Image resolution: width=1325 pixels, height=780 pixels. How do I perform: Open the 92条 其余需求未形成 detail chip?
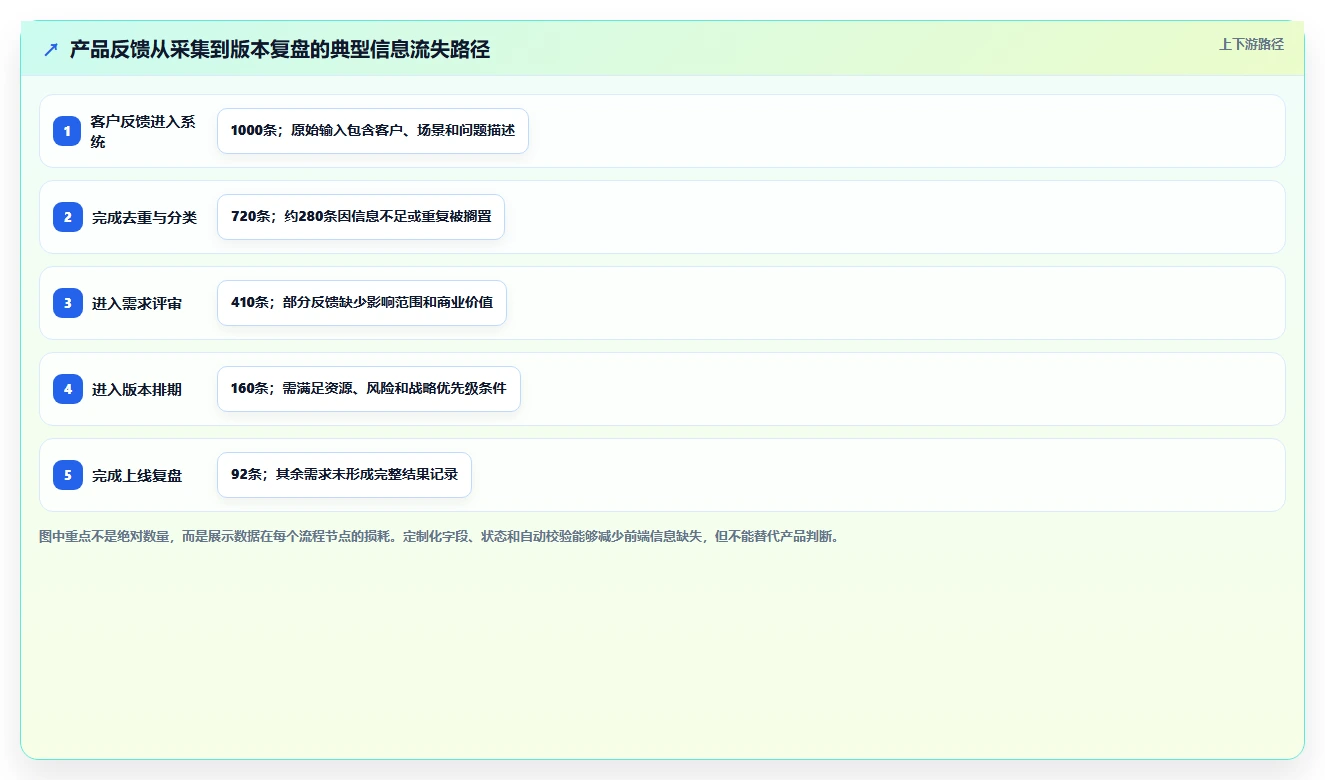click(x=344, y=475)
